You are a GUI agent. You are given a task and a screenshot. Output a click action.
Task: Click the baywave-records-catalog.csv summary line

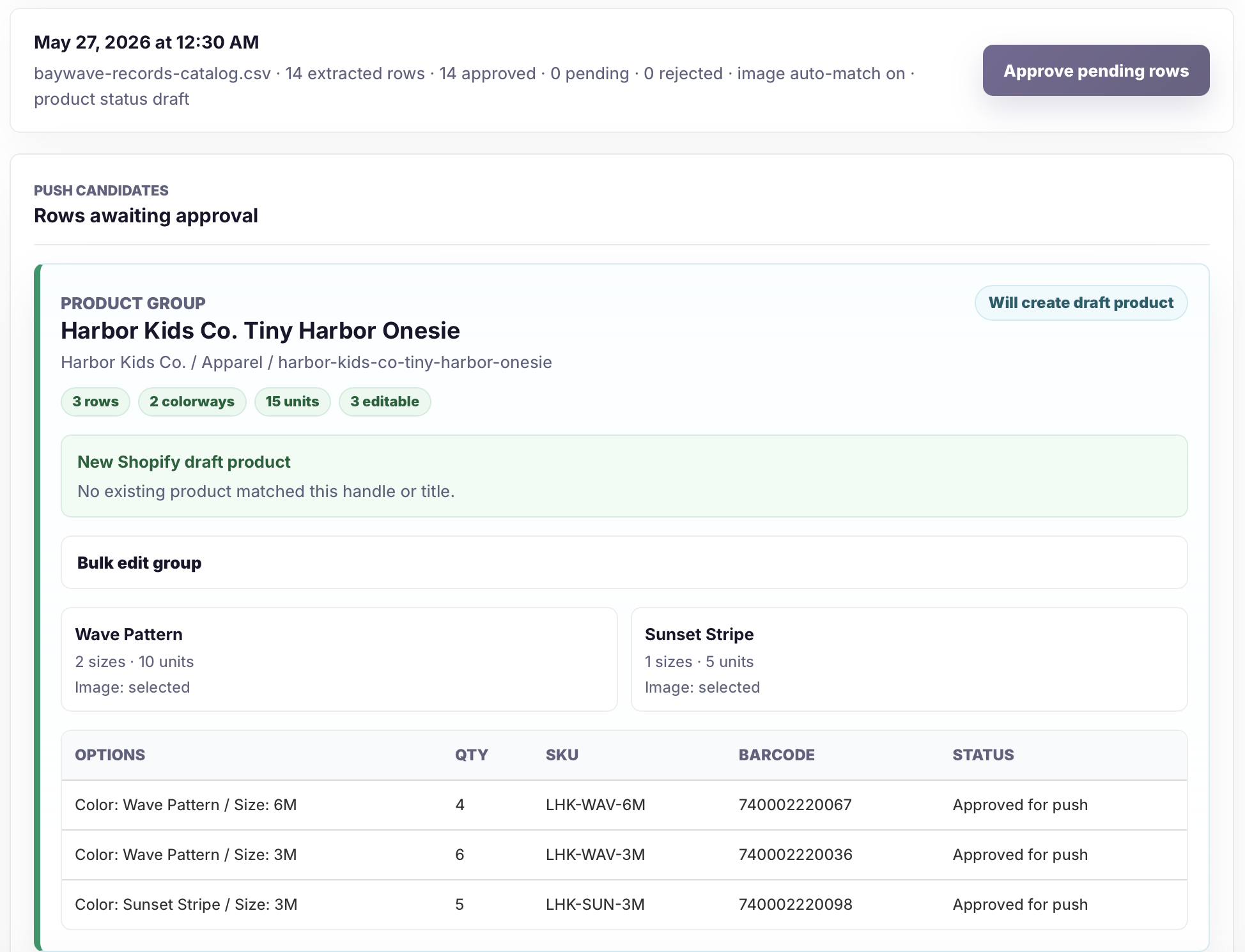[474, 86]
